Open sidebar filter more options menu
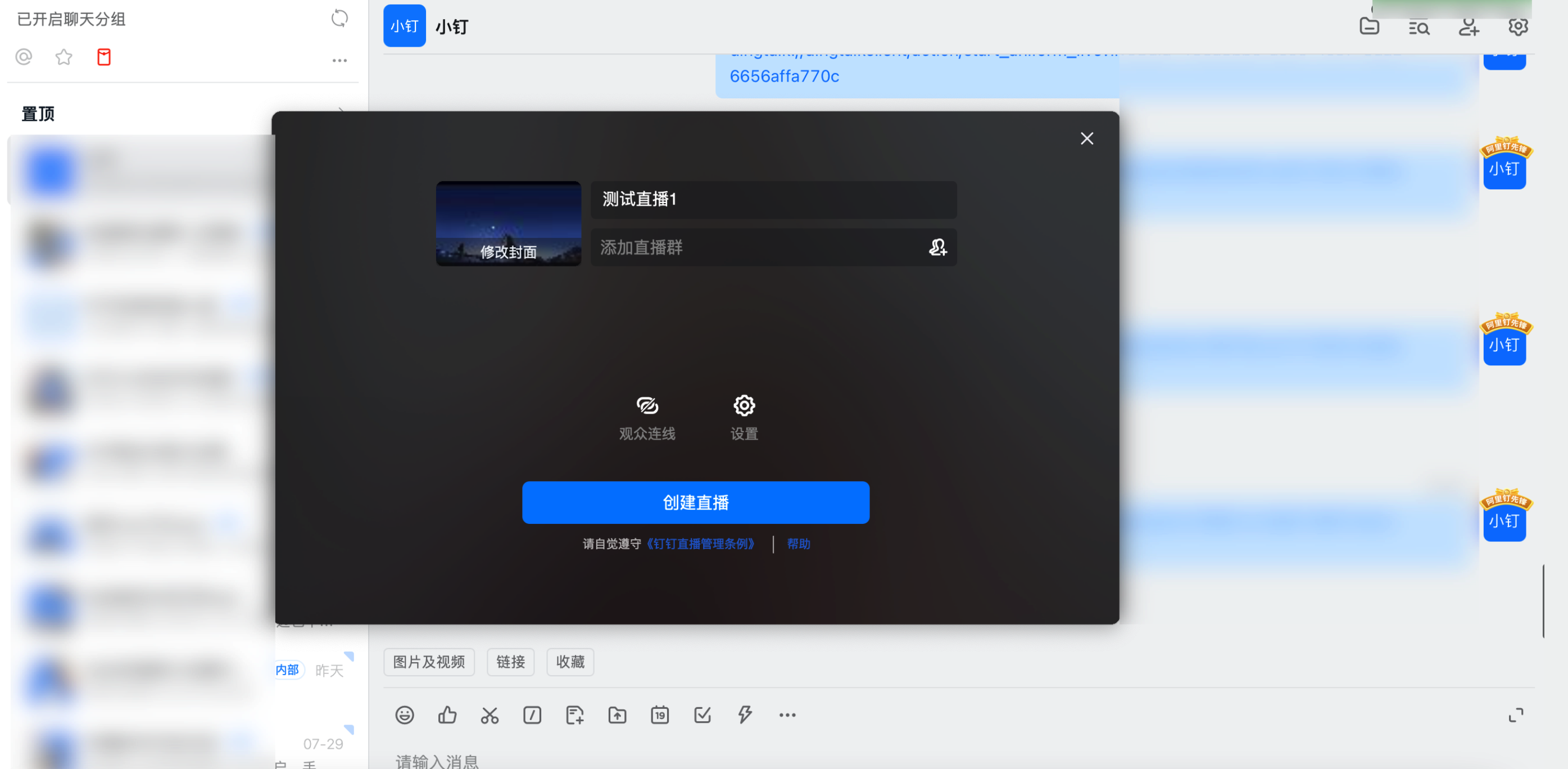Viewport: 1568px width, 769px height. click(x=339, y=60)
